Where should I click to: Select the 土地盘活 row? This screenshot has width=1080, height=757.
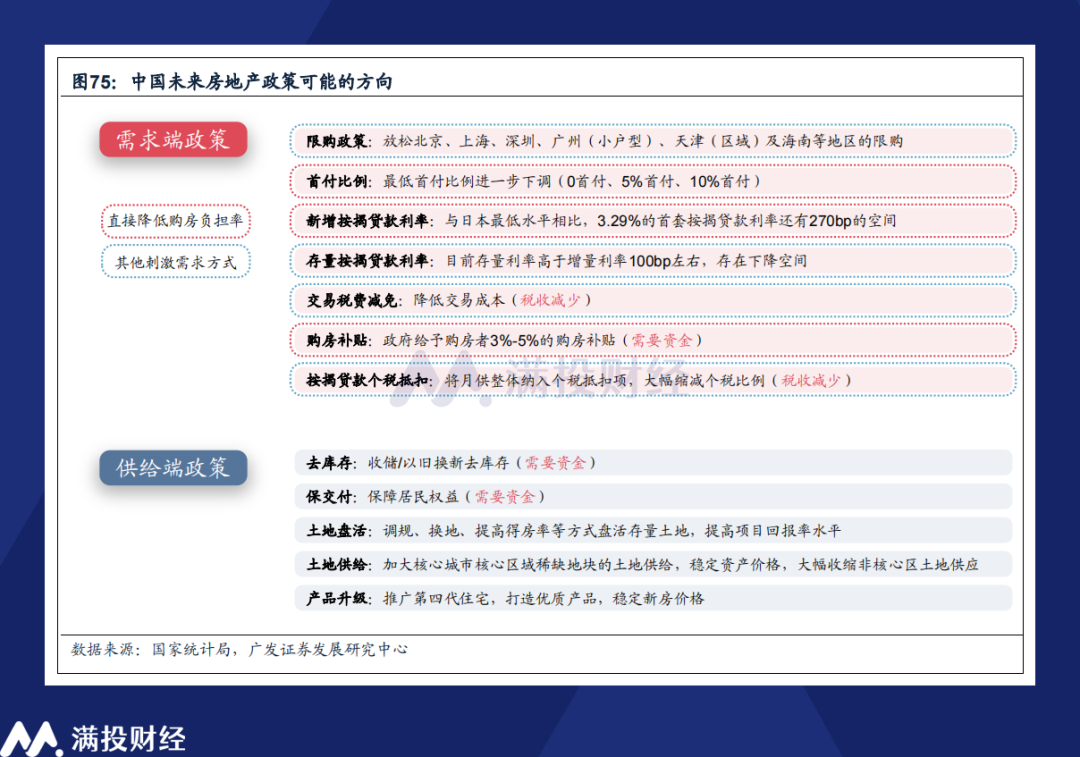pyautogui.click(x=654, y=530)
